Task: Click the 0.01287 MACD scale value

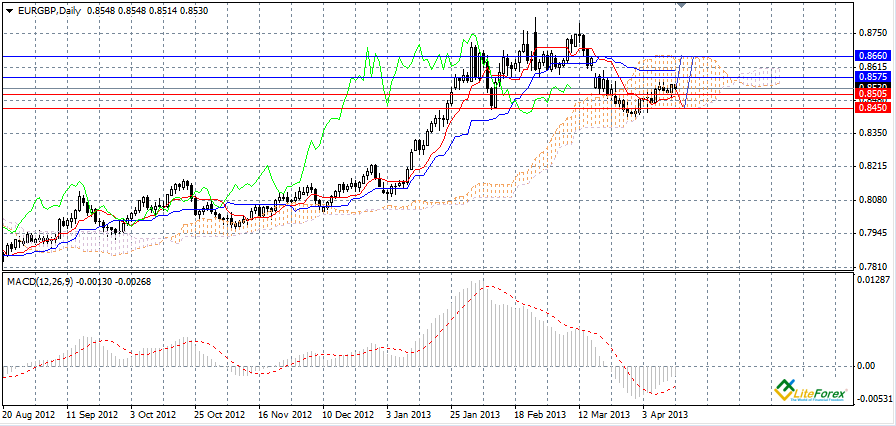Action: 872,280
